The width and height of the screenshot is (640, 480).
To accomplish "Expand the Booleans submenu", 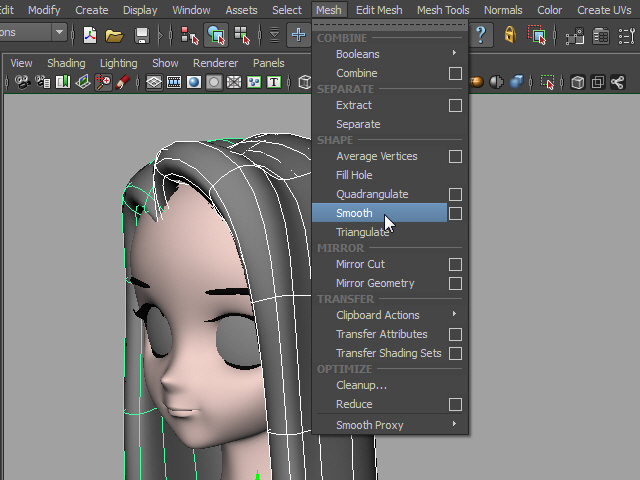I will tap(454, 54).
